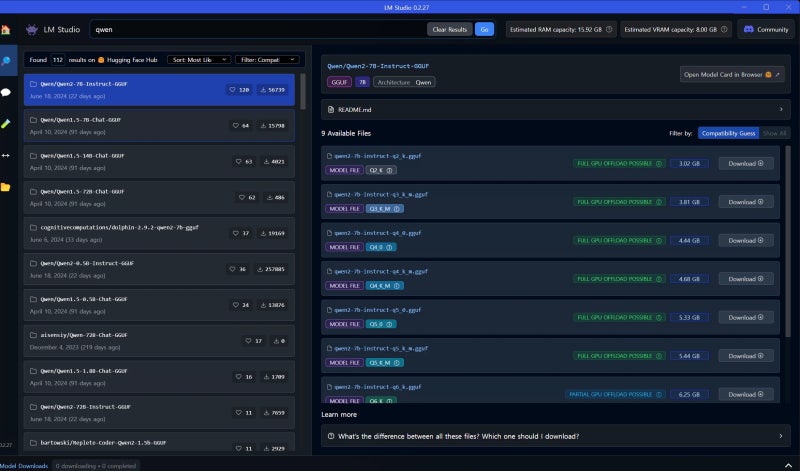
Task: Download qwen2-7b-instruct-q3_k_m.gguf file
Action: point(746,202)
